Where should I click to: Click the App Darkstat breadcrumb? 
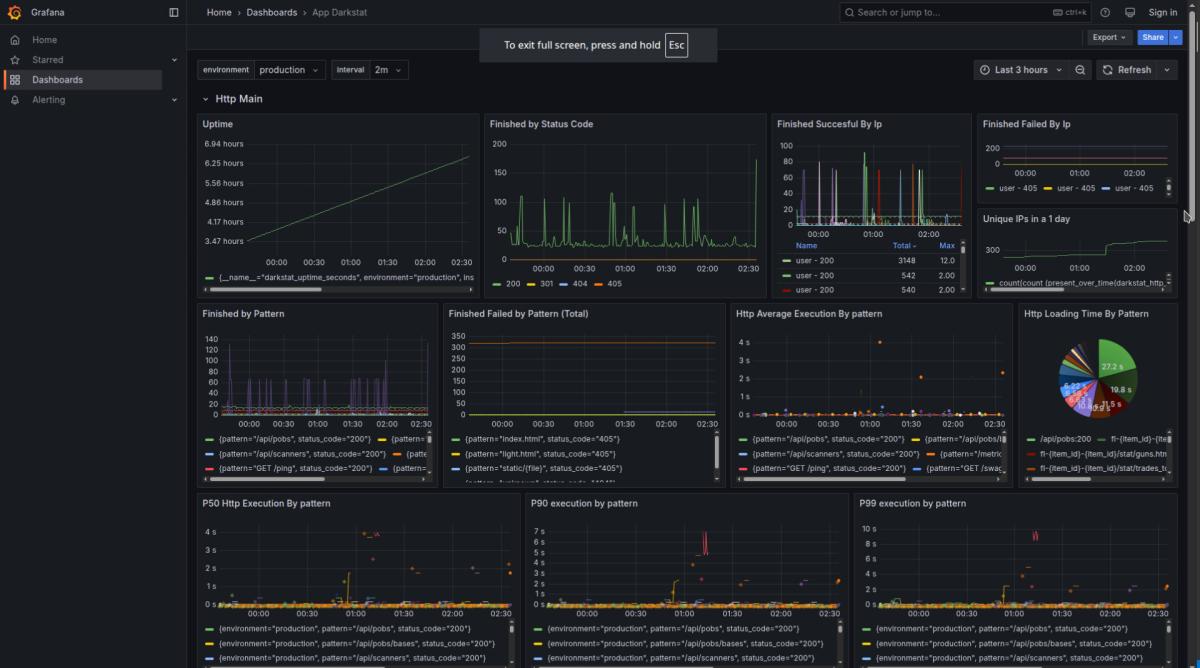342,12
